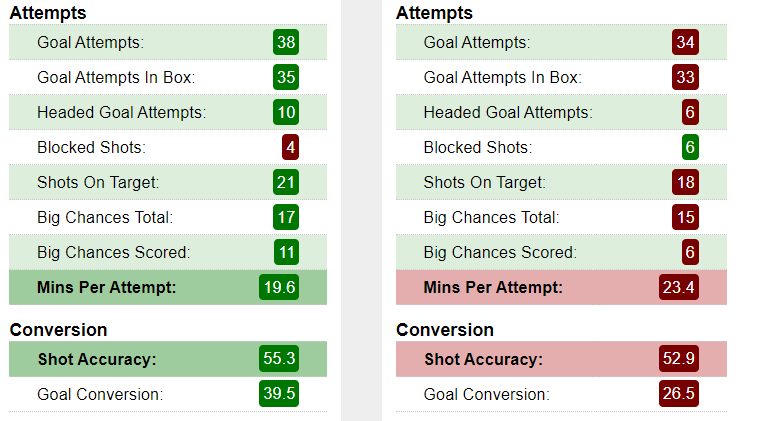
Task: Select left Goal Conversion badge 39.5
Action: tap(279, 393)
